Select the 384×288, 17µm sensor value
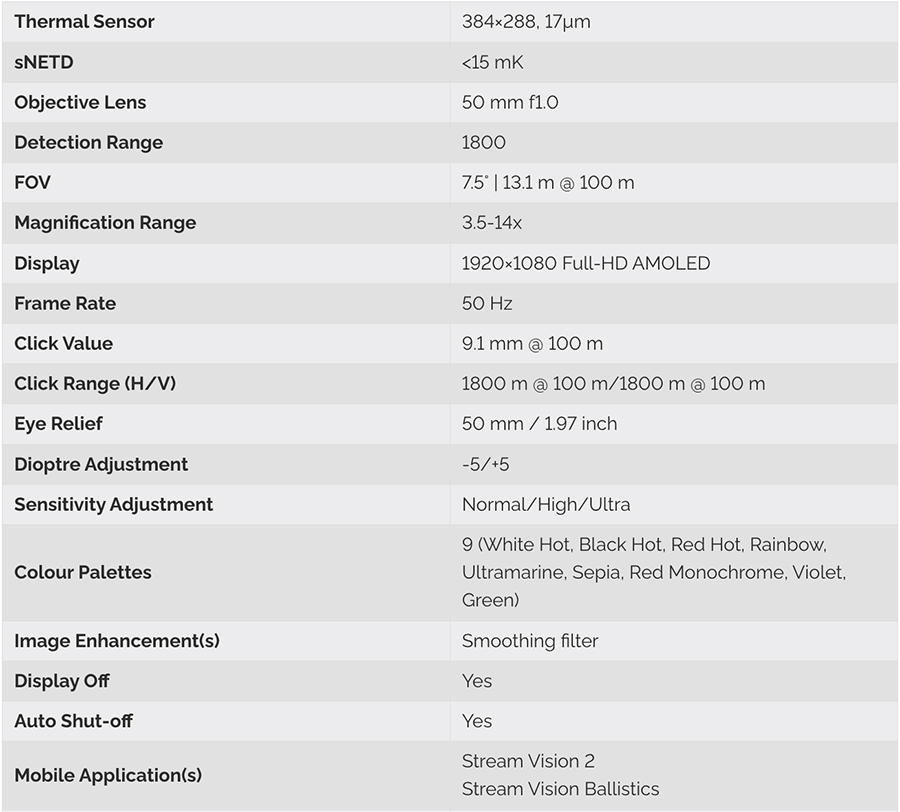 [x=526, y=22]
